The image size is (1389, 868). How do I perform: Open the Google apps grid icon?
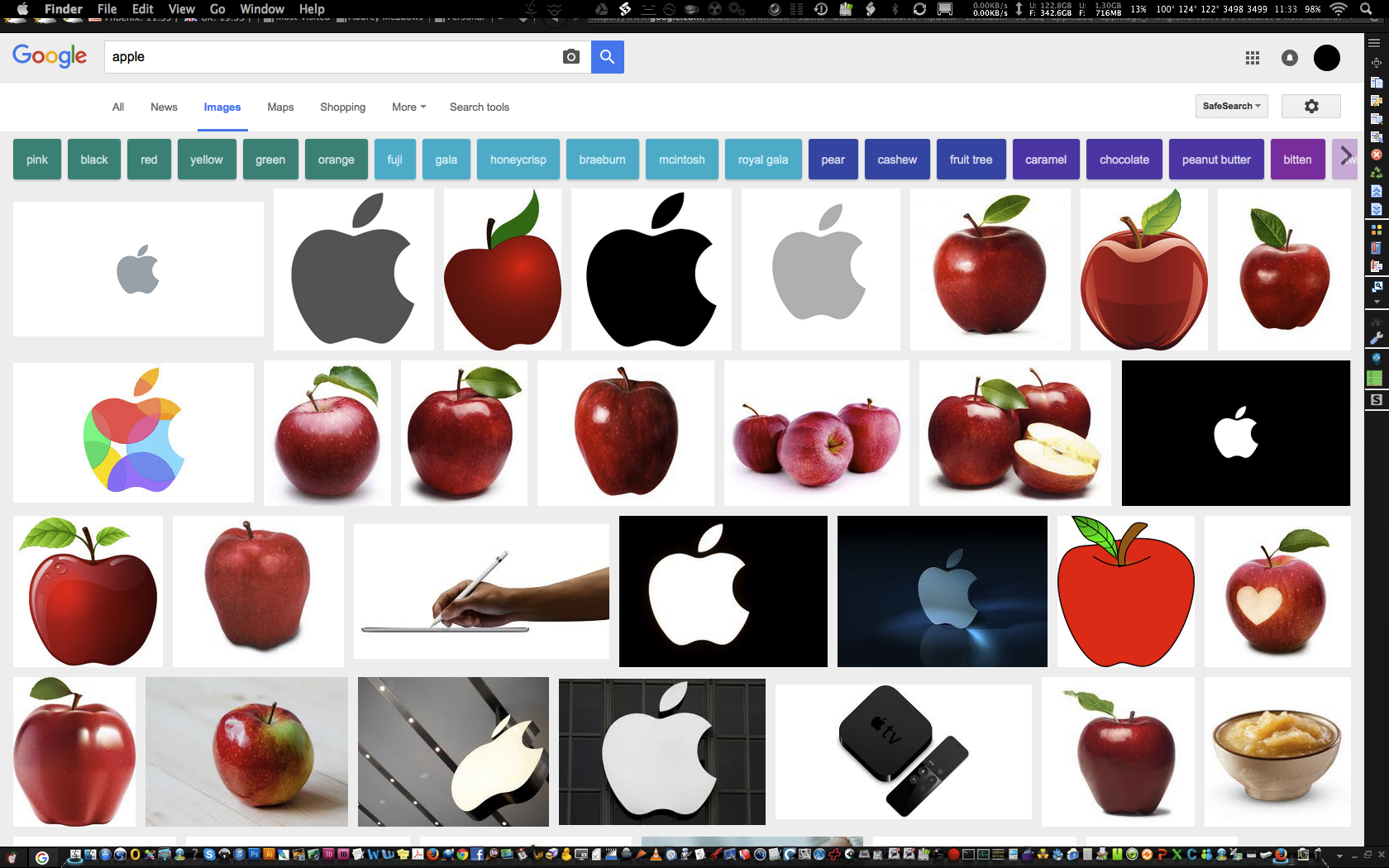pos(1253,58)
